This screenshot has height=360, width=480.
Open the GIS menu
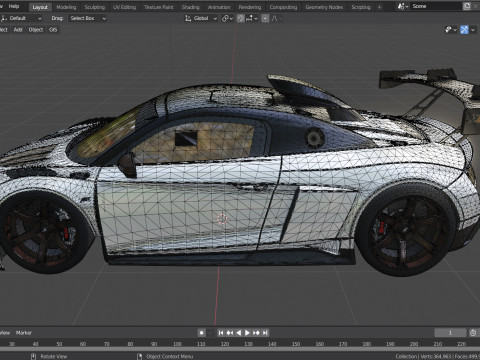[x=53, y=30]
